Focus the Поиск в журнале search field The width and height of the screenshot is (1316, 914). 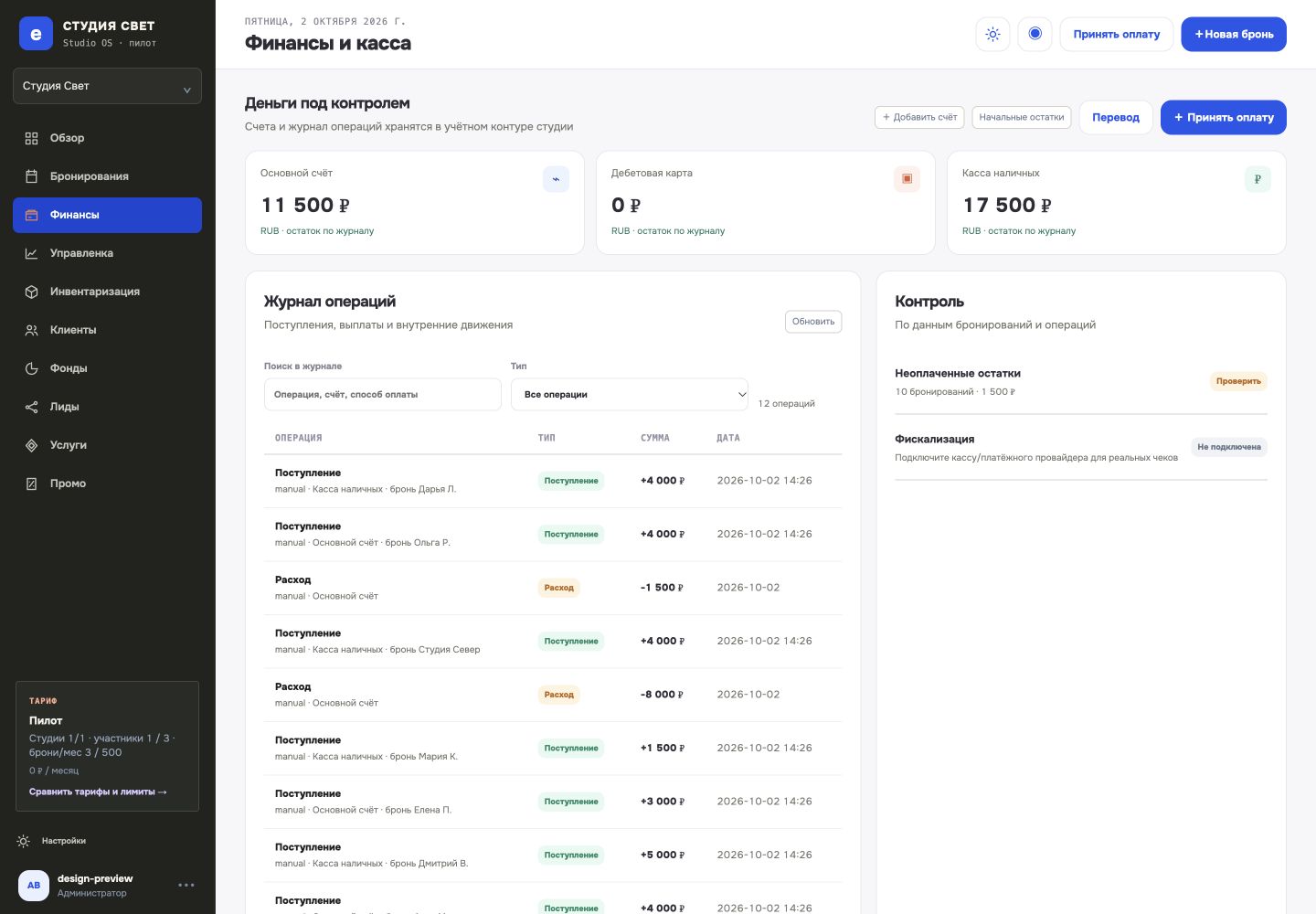pos(382,395)
